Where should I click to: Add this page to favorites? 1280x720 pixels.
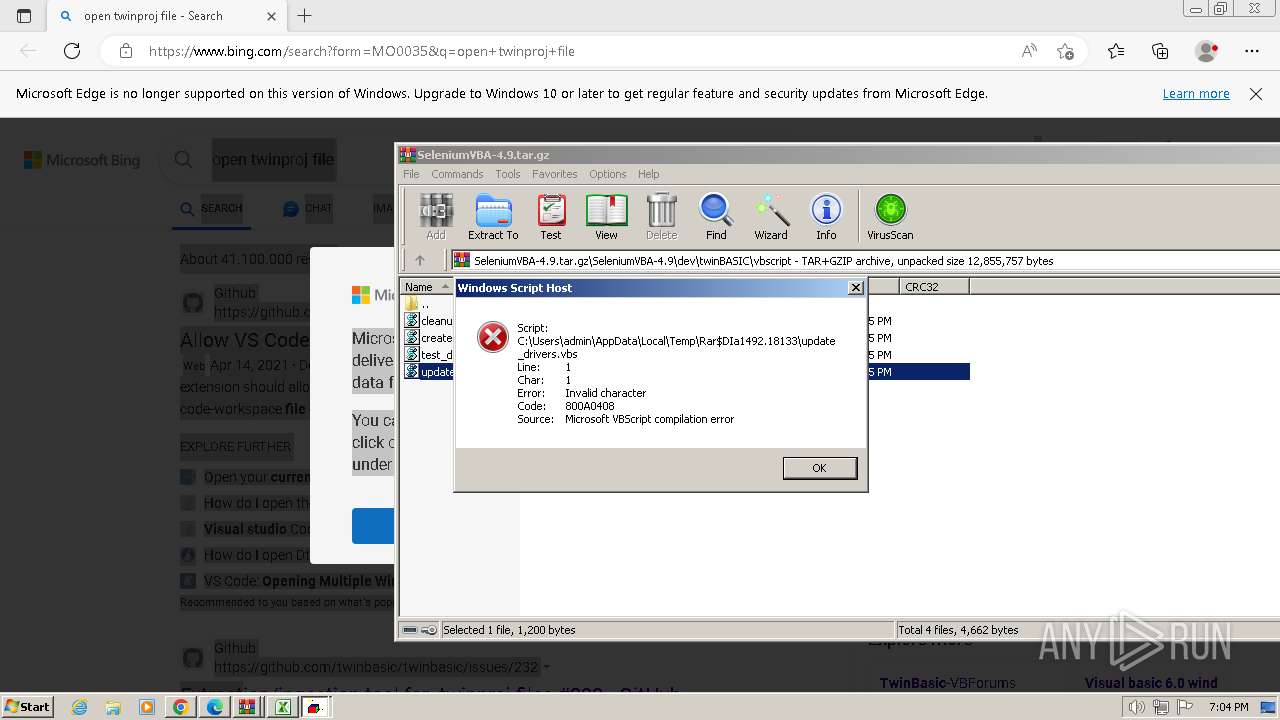click(1065, 51)
